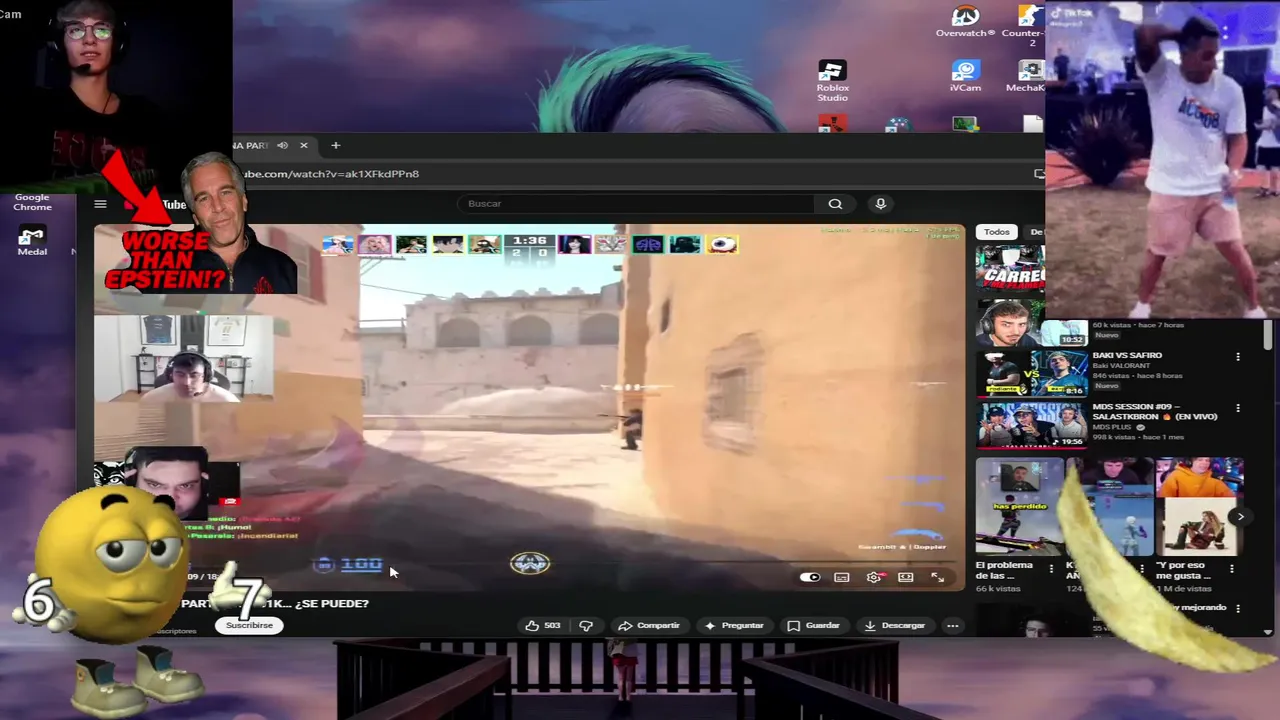Click the tab audio speaker icon

[x=282, y=145]
